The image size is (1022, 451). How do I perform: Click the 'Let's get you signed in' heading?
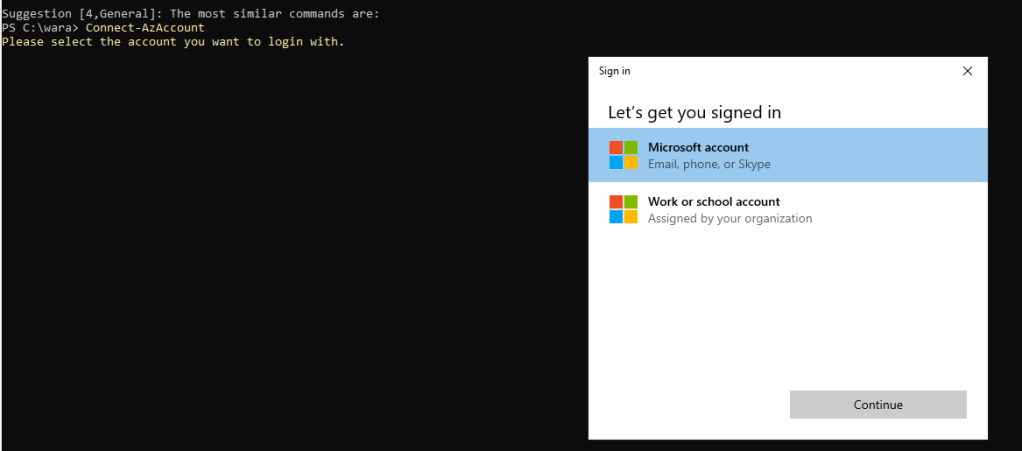[x=694, y=112]
